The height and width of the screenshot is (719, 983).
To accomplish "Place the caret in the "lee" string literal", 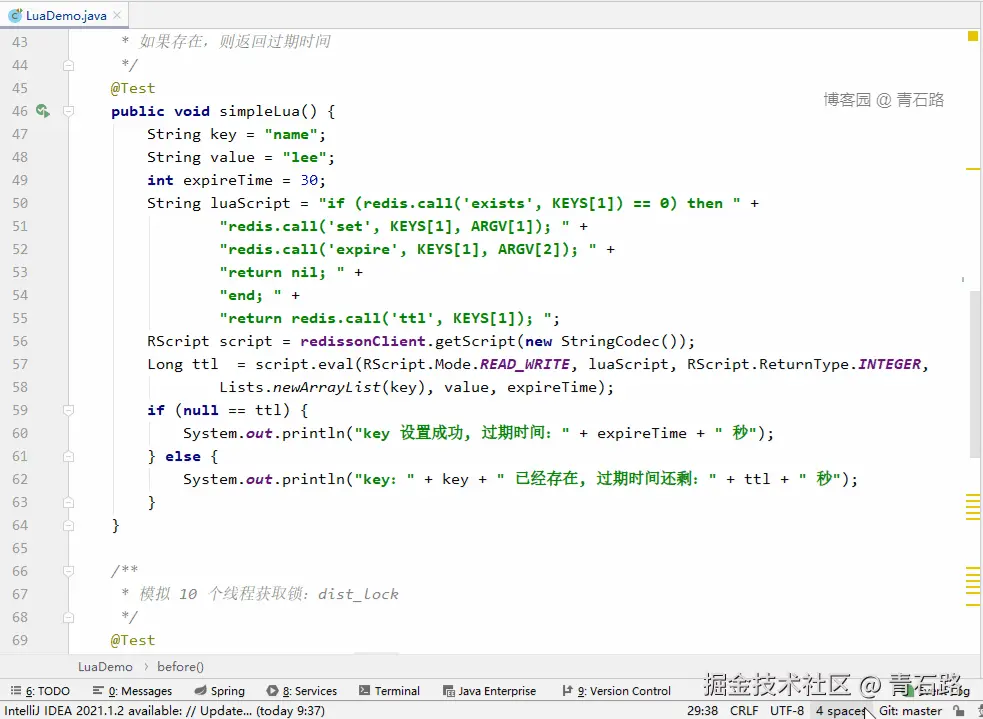I will tap(304, 157).
